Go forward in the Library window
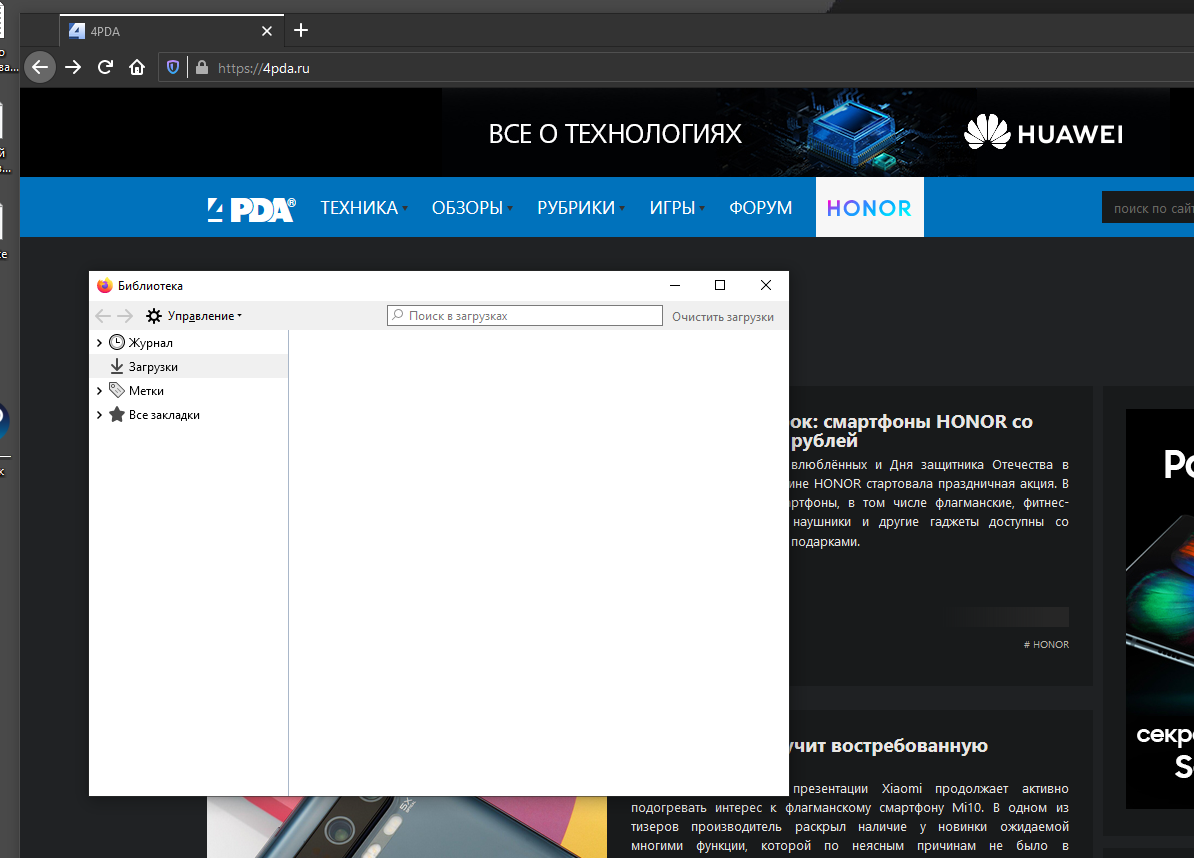 126,316
